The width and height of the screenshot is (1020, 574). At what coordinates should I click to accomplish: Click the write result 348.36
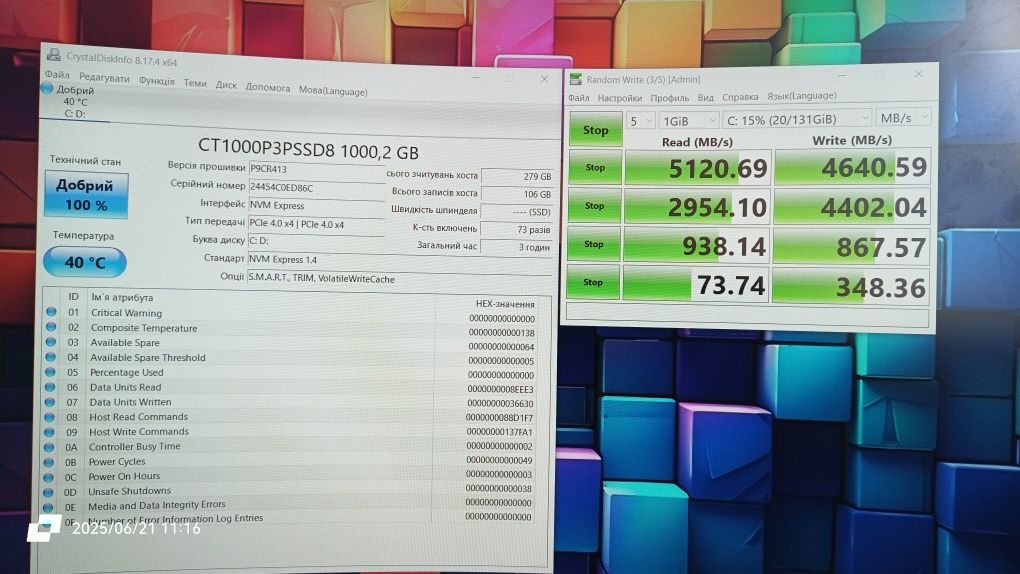pos(850,286)
